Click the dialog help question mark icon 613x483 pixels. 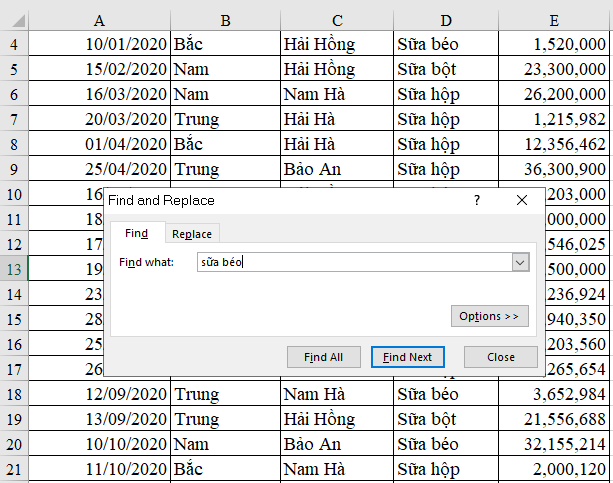477,200
